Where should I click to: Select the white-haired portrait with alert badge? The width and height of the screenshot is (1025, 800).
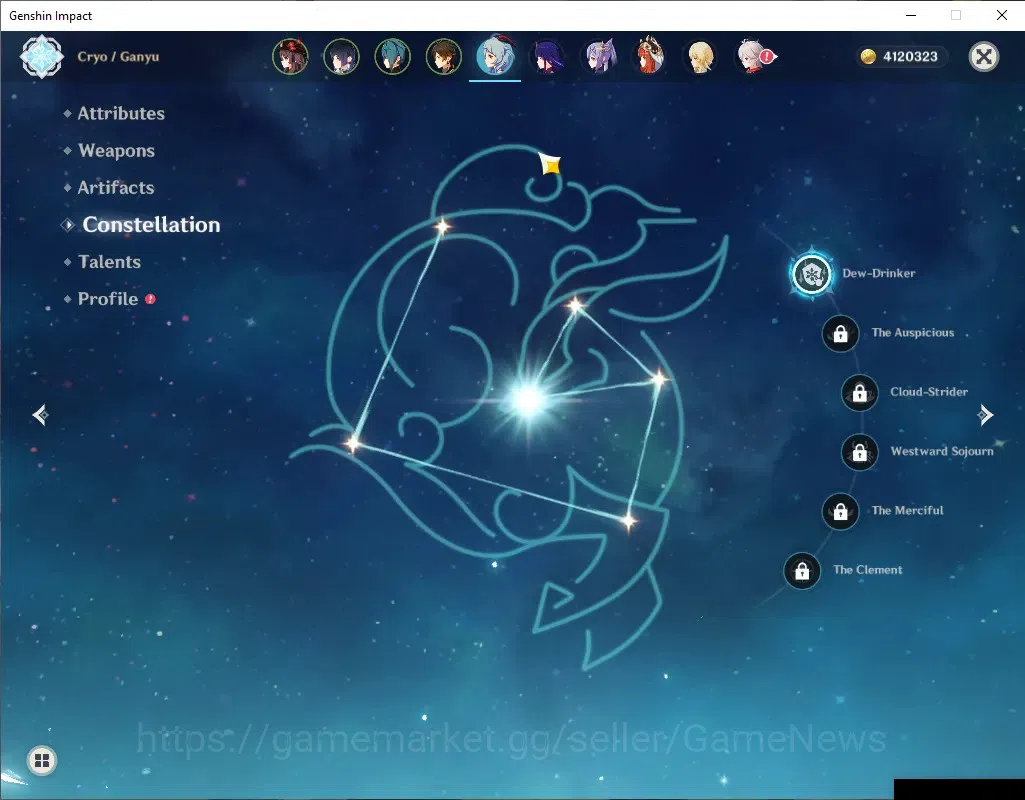point(754,57)
